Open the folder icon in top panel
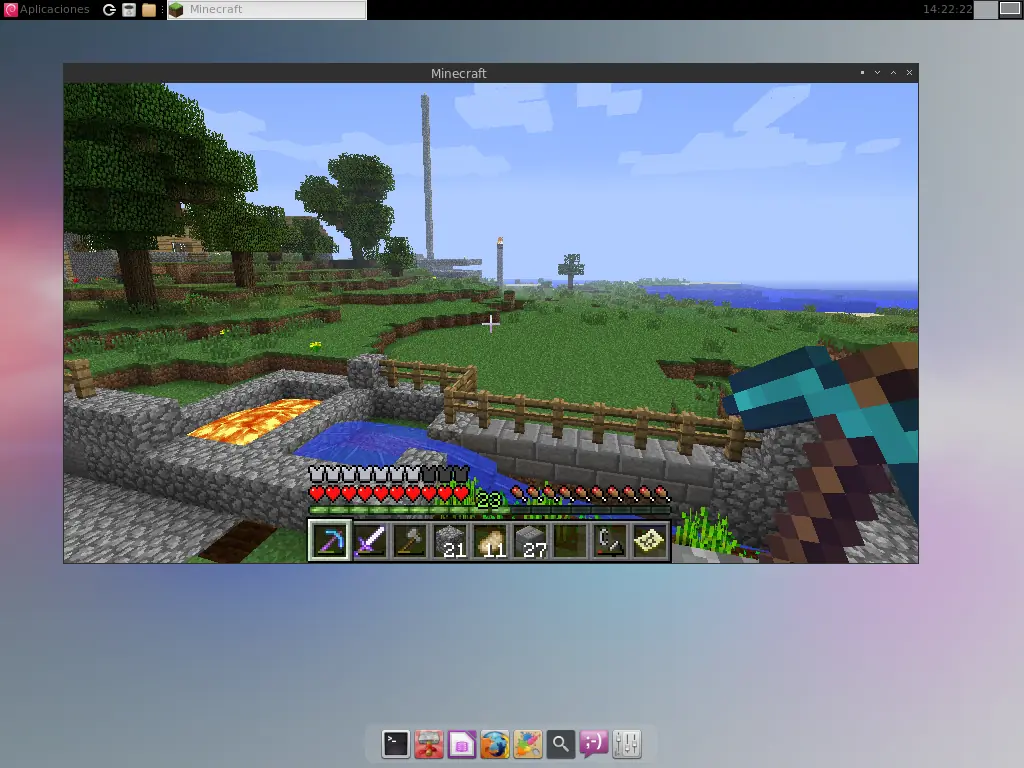The image size is (1024, 768). coord(149,10)
